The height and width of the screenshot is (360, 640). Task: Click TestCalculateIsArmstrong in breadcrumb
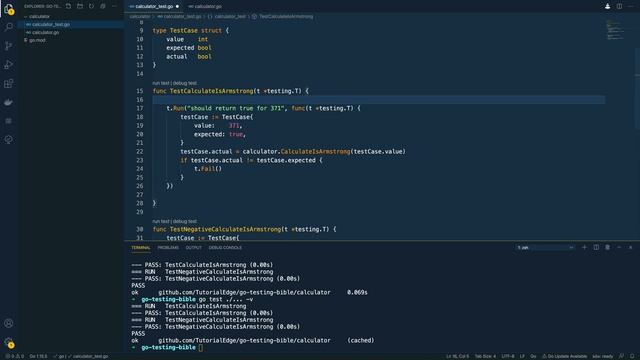point(283,17)
